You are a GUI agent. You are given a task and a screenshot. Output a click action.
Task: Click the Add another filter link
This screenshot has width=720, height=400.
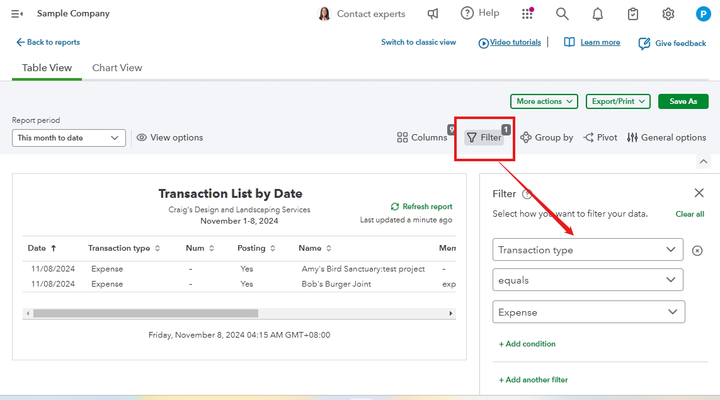[534, 380]
